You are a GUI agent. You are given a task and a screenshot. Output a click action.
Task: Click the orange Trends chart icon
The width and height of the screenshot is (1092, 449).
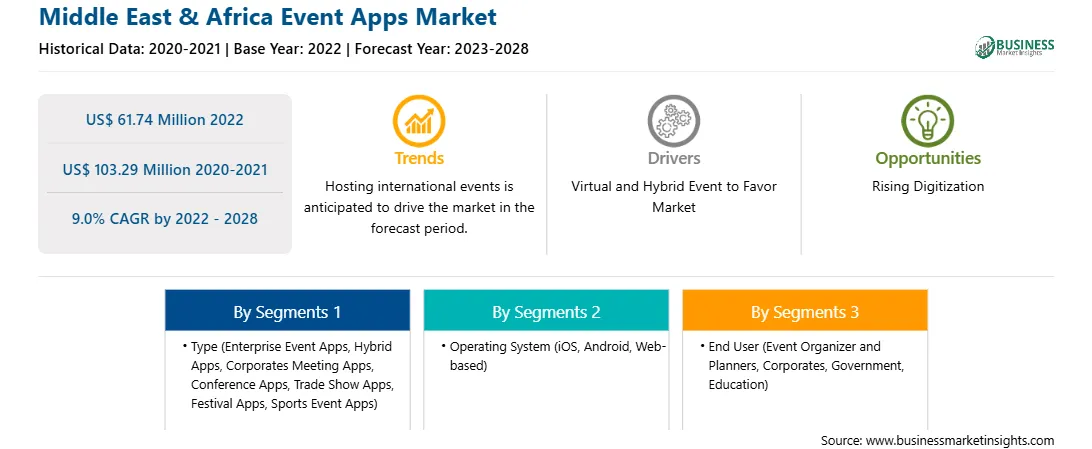click(419, 121)
